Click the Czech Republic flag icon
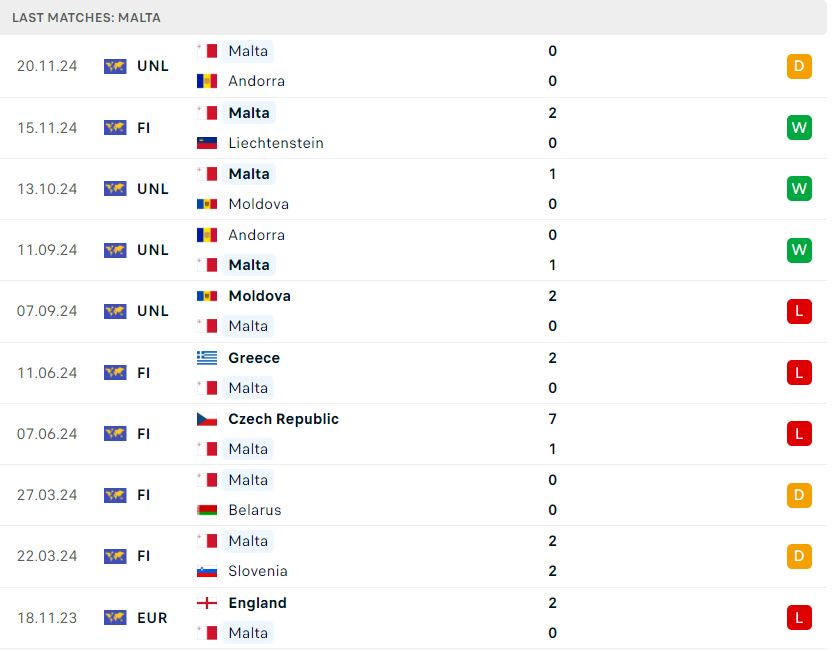The width and height of the screenshot is (833, 651). tap(207, 419)
